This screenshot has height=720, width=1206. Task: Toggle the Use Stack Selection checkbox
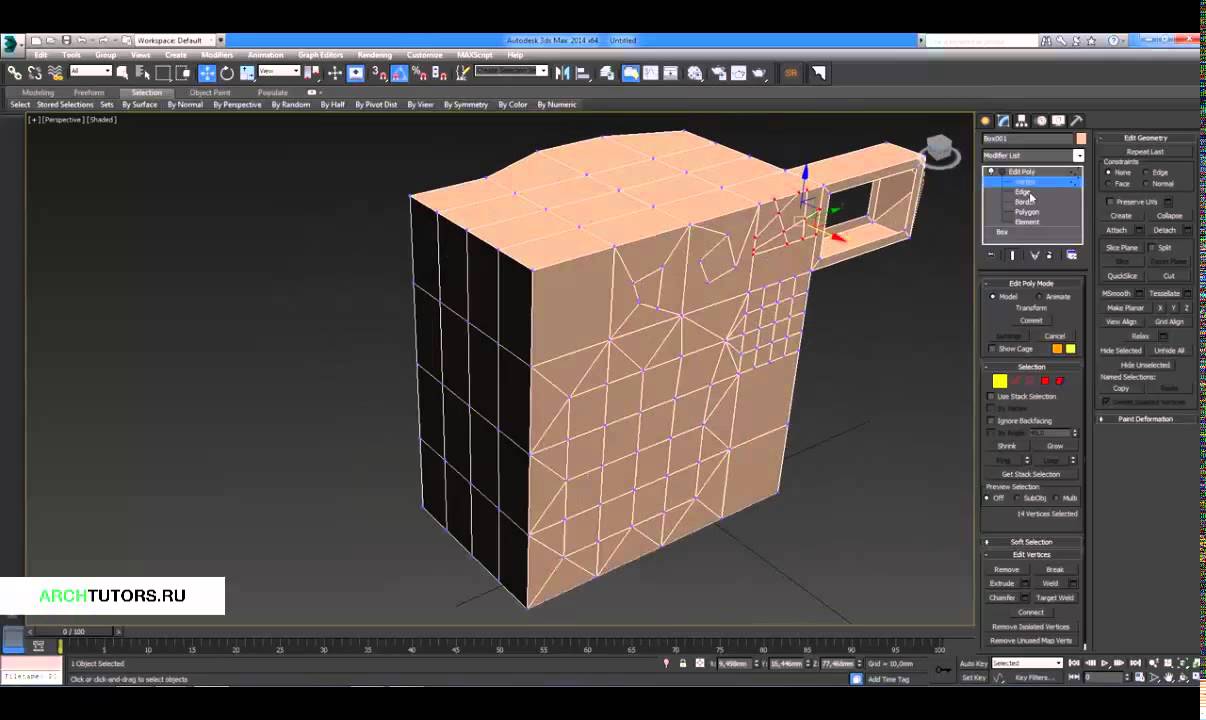[991, 397]
